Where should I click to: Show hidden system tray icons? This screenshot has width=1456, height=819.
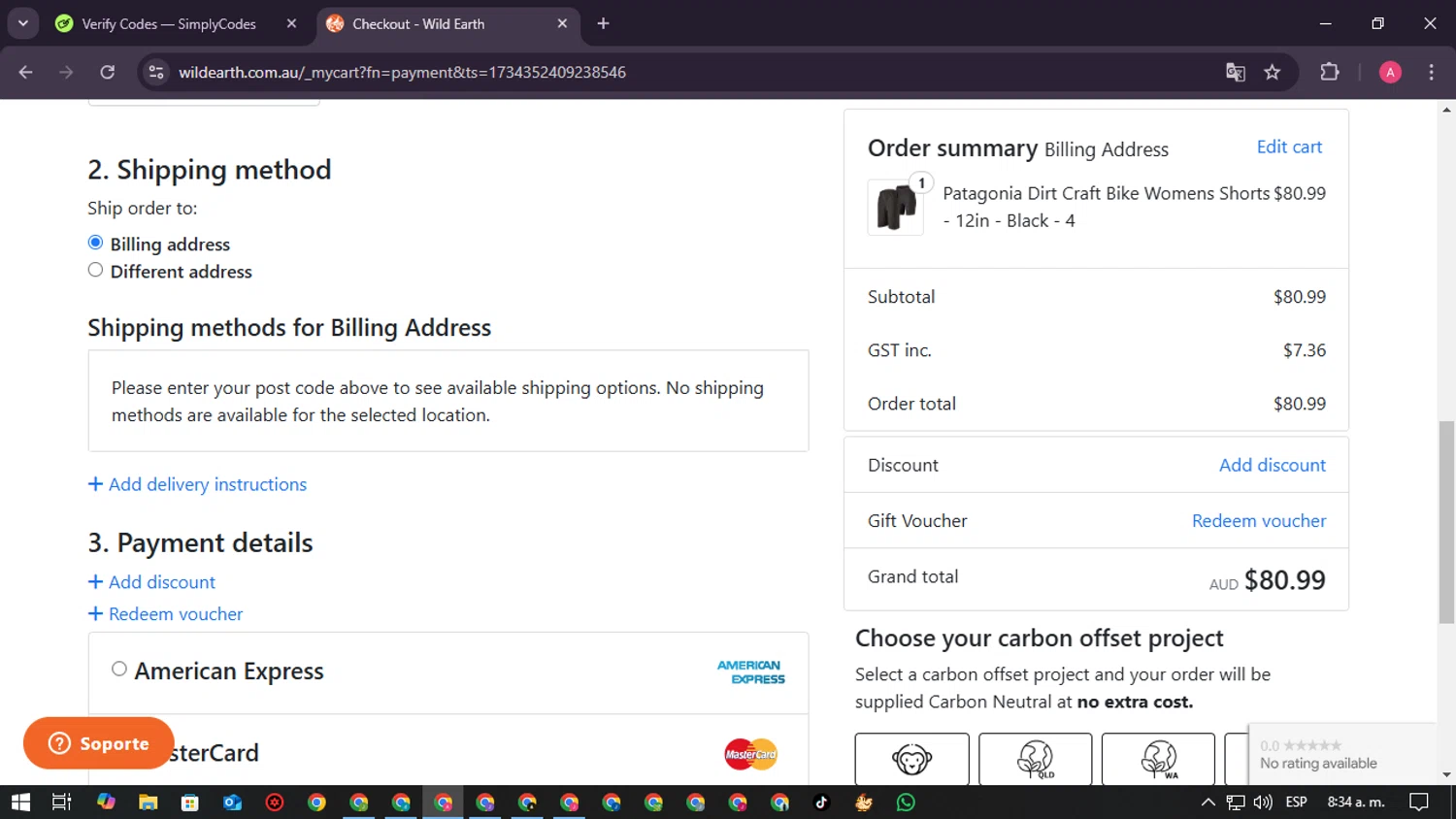click(1208, 803)
